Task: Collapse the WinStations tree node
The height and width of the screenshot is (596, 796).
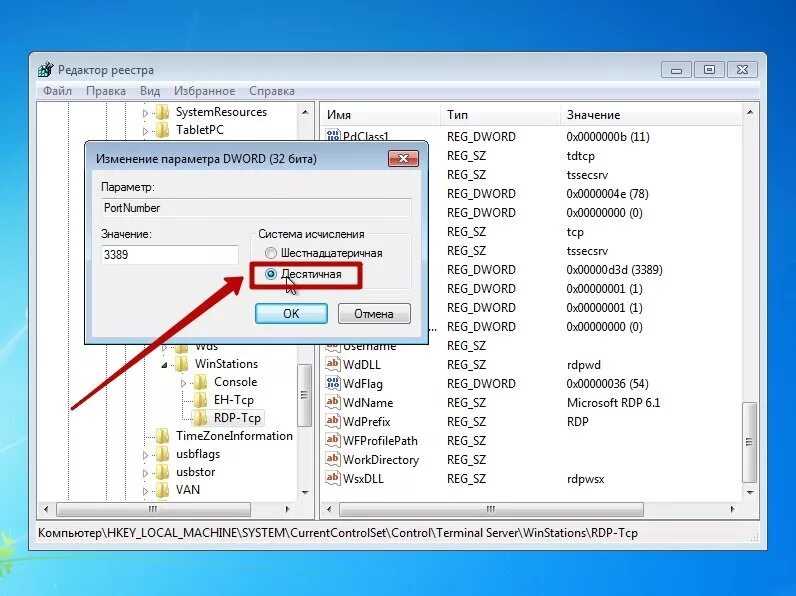Action: tap(164, 365)
